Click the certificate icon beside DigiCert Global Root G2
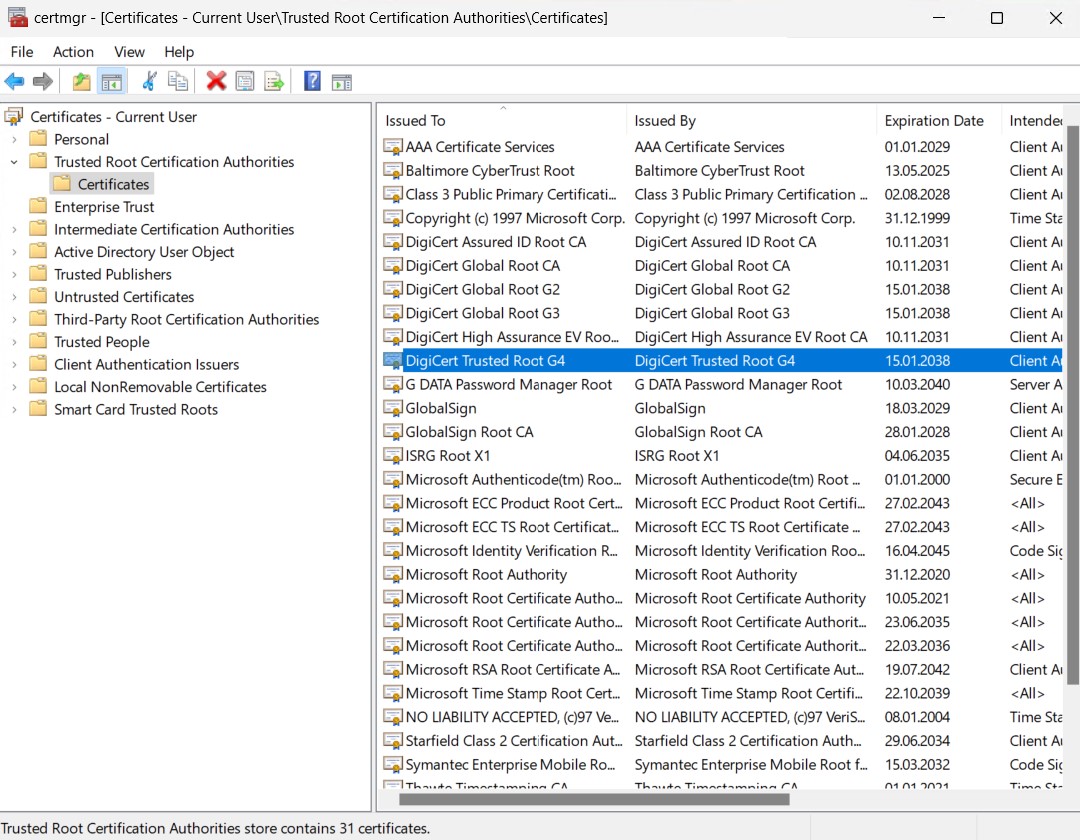Screen dimensions: 1080x840 393,290
